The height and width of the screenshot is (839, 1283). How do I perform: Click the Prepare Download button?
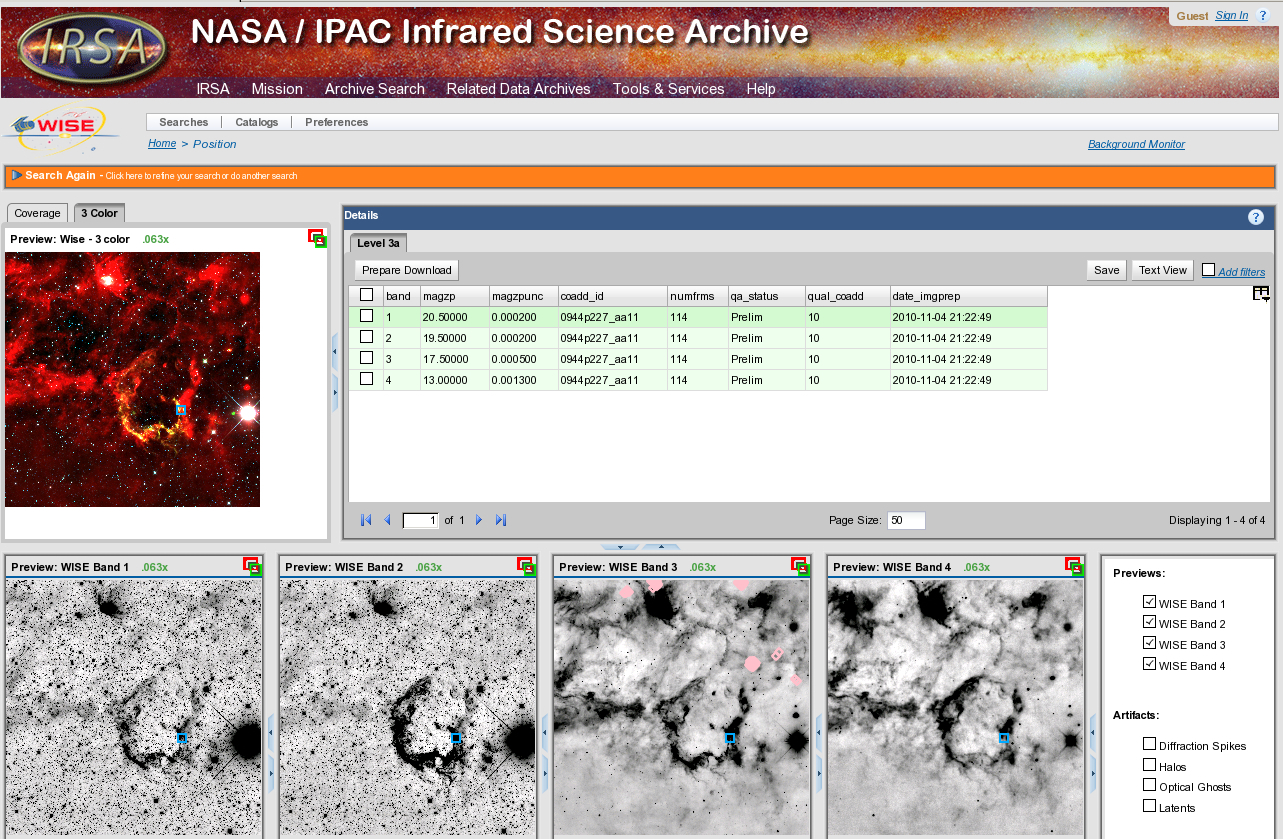(x=406, y=270)
